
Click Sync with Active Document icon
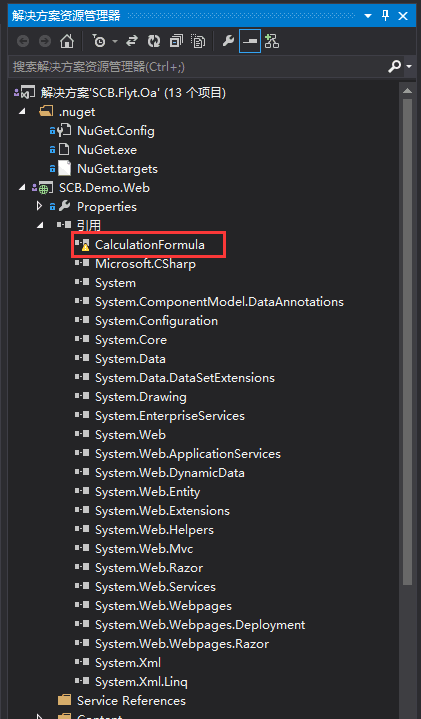(x=132, y=42)
